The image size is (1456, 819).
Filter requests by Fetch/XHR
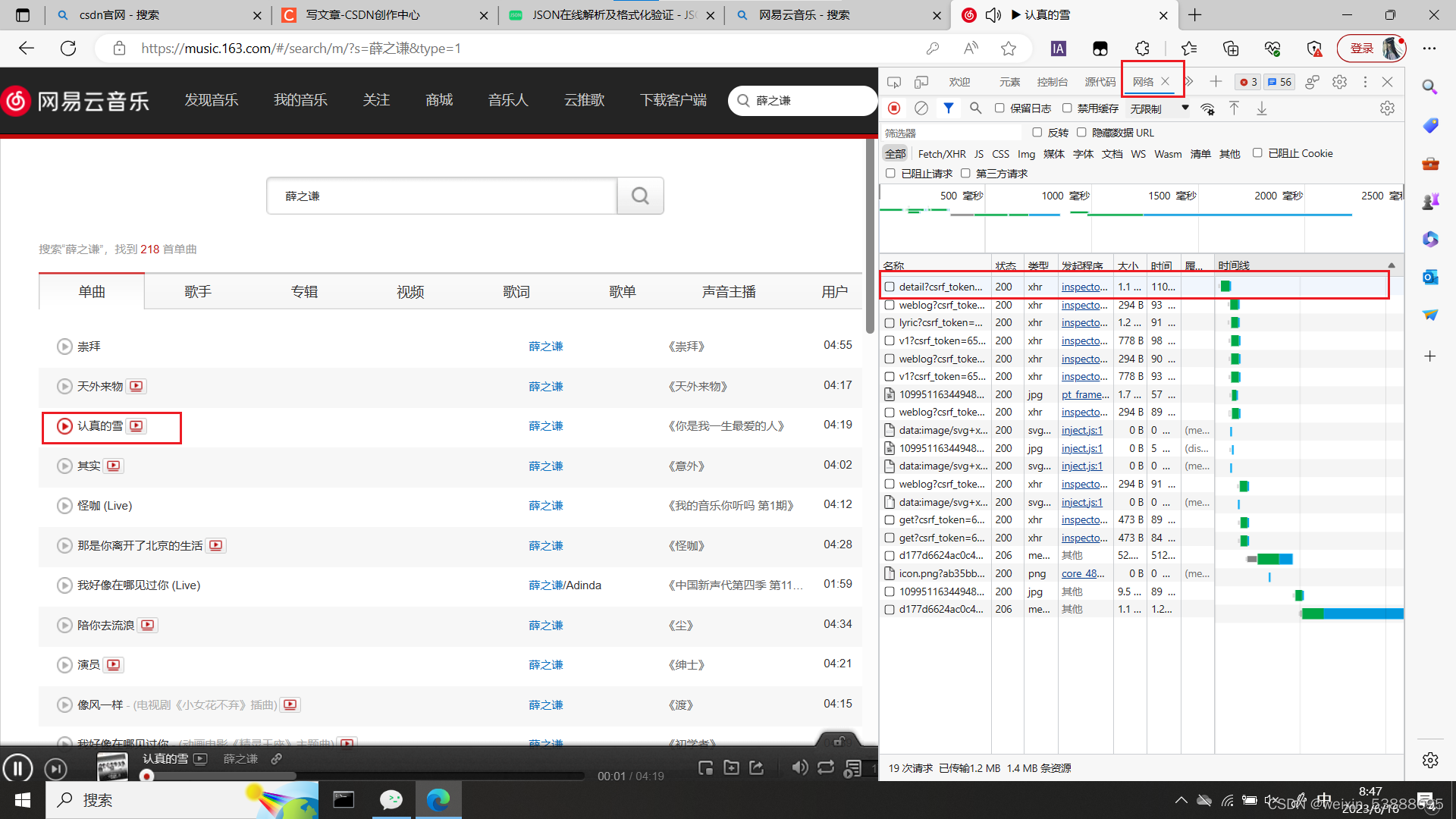(x=941, y=154)
